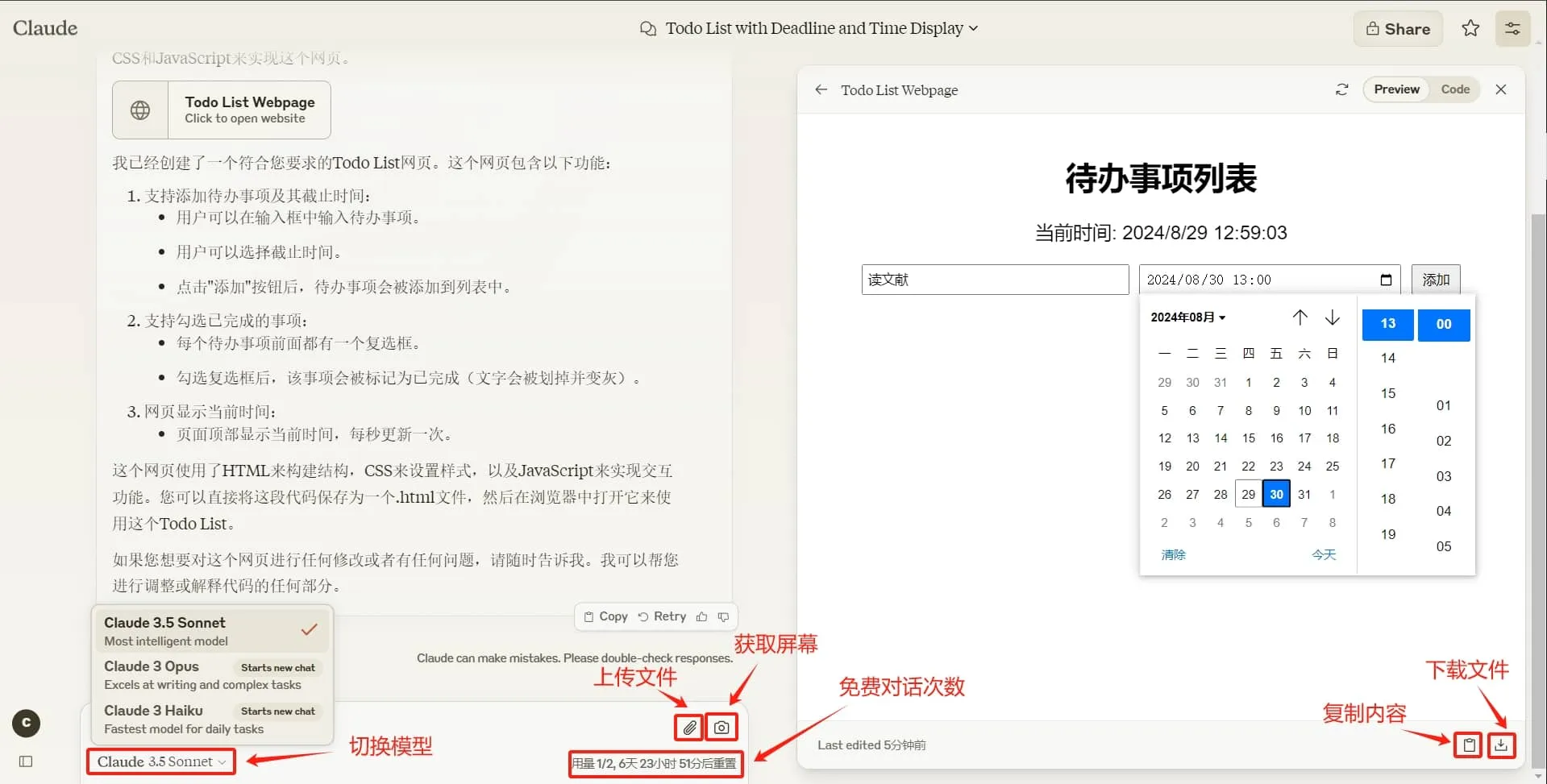Click the 添加 button
The width and height of the screenshot is (1547, 784).
point(1435,280)
